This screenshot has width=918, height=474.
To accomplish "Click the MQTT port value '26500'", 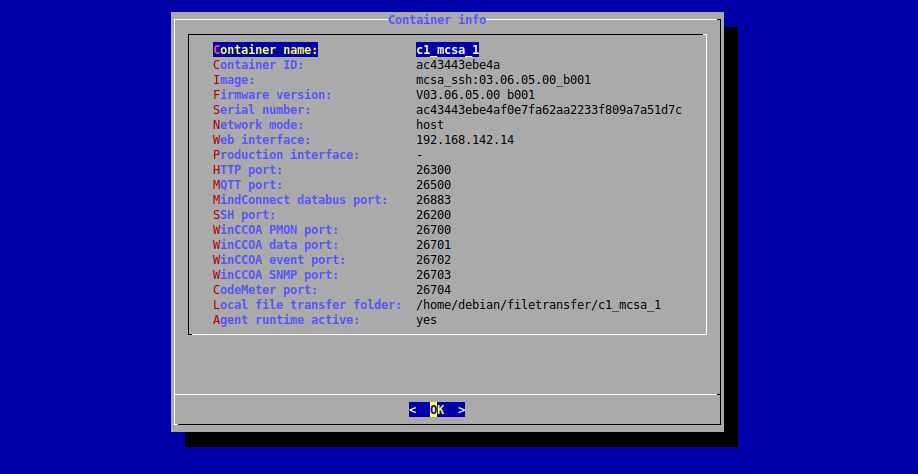I will 433,185.
